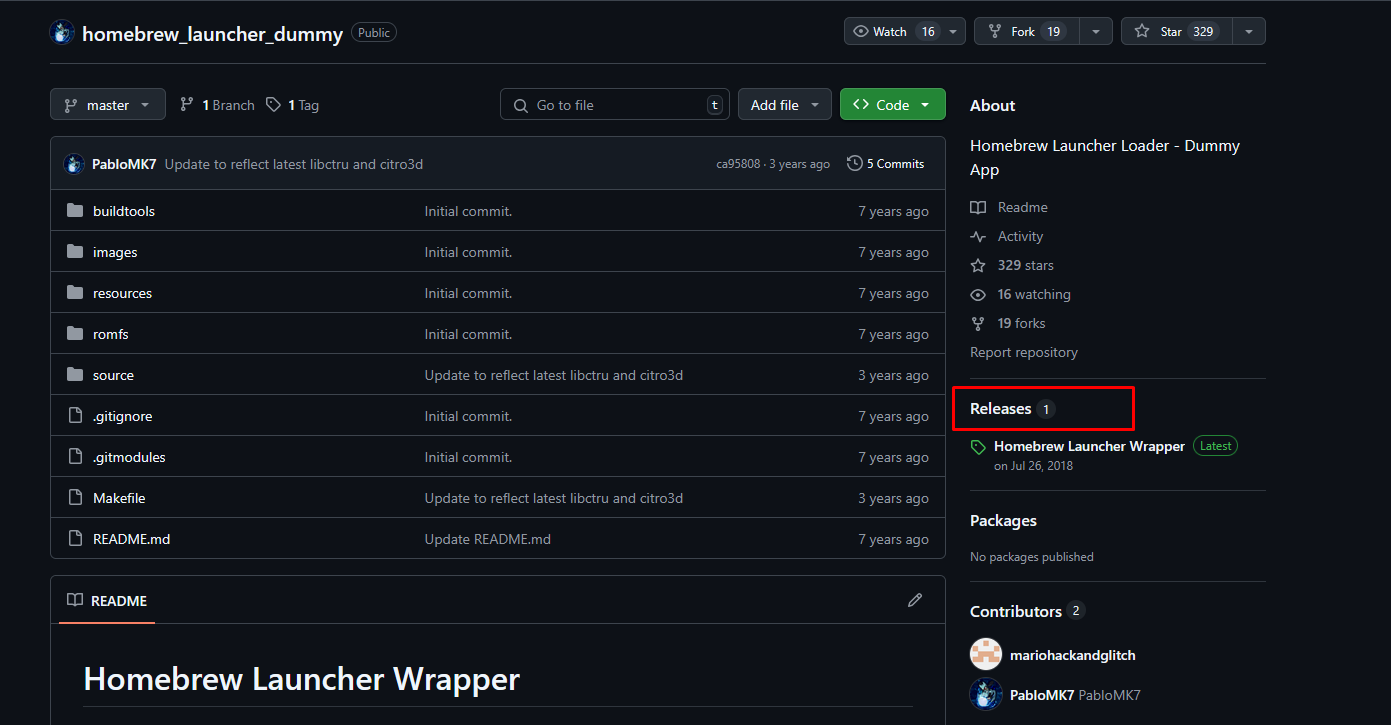This screenshot has height=725, width=1391.
Task: Open the 5 Commits history link
Action: coord(885,164)
